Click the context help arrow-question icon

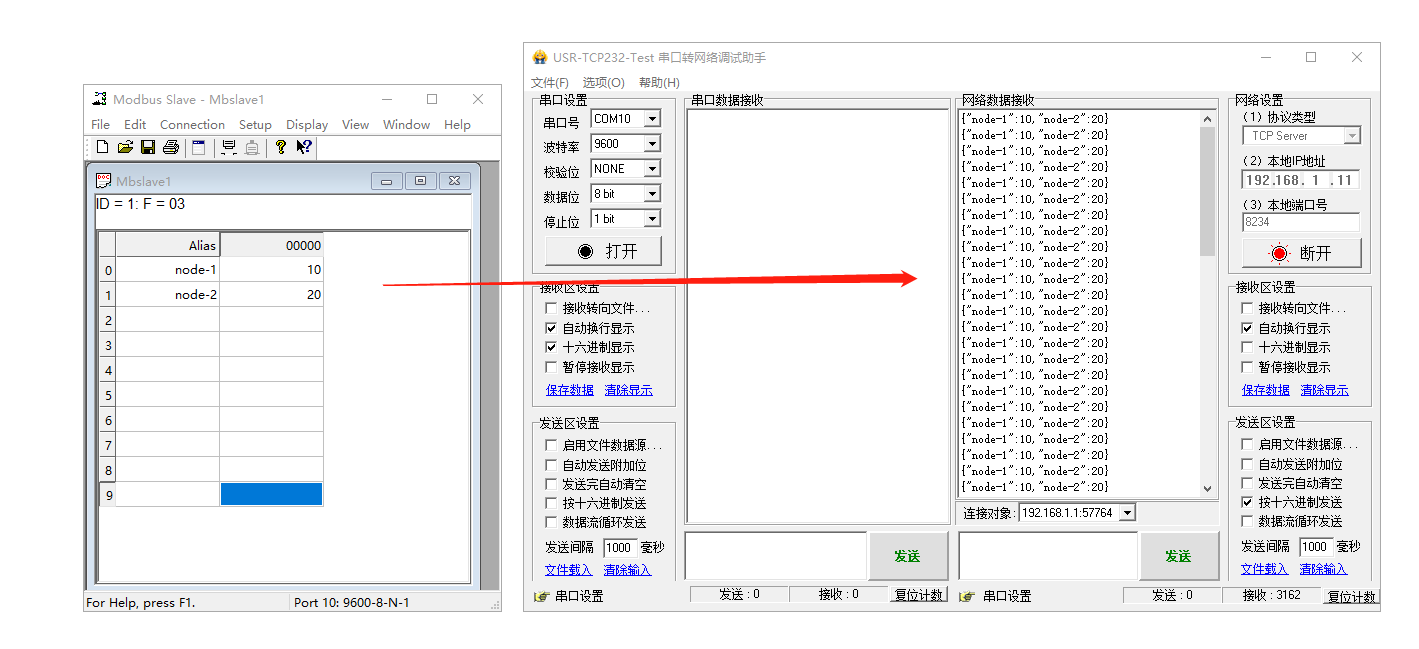[x=304, y=148]
